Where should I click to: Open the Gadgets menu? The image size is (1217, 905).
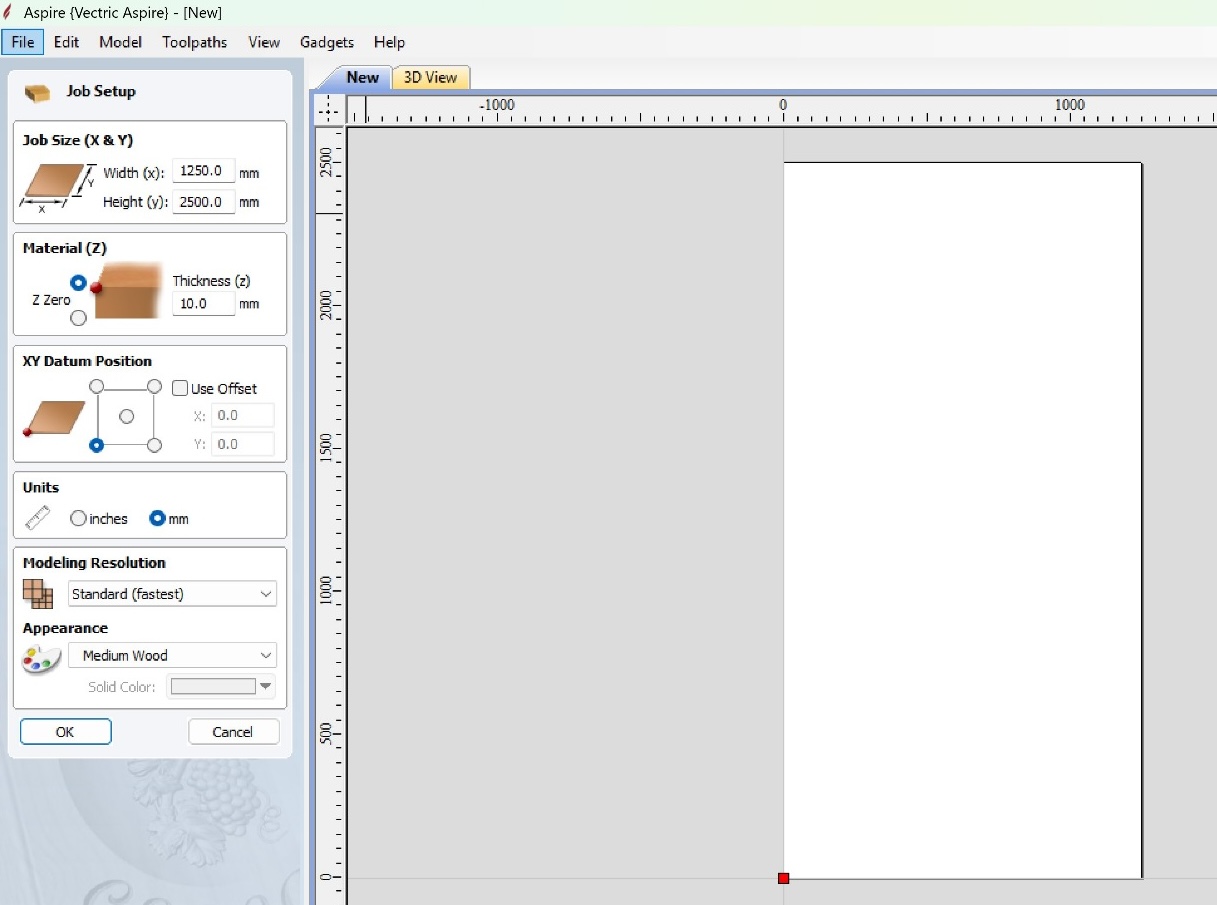[327, 42]
